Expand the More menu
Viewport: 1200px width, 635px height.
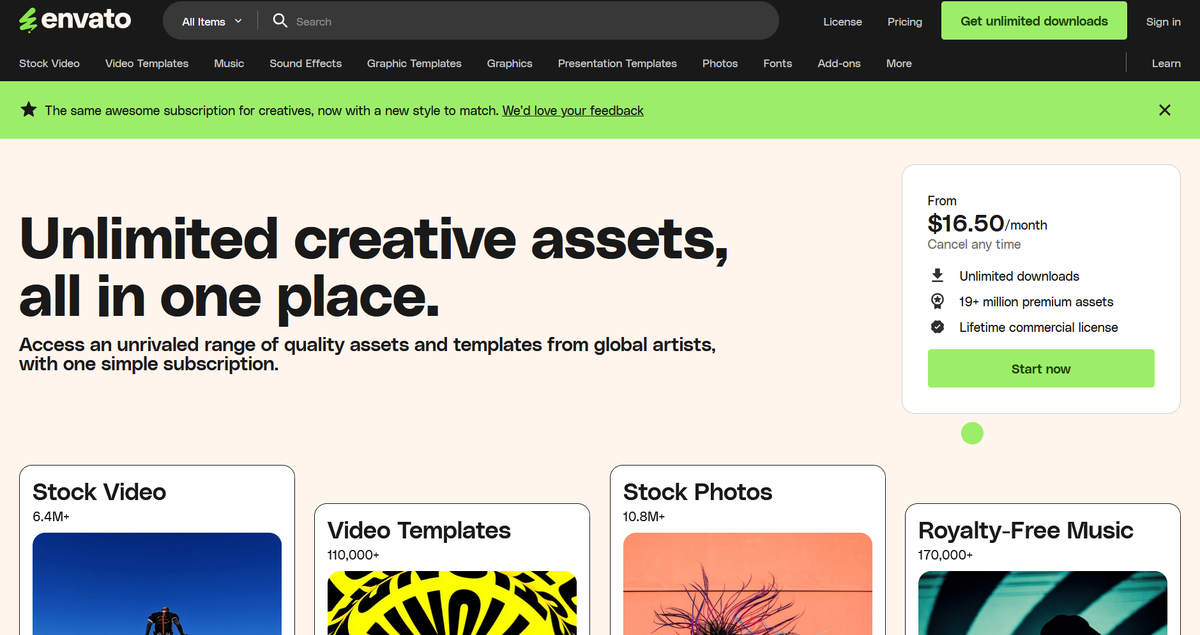899,63
